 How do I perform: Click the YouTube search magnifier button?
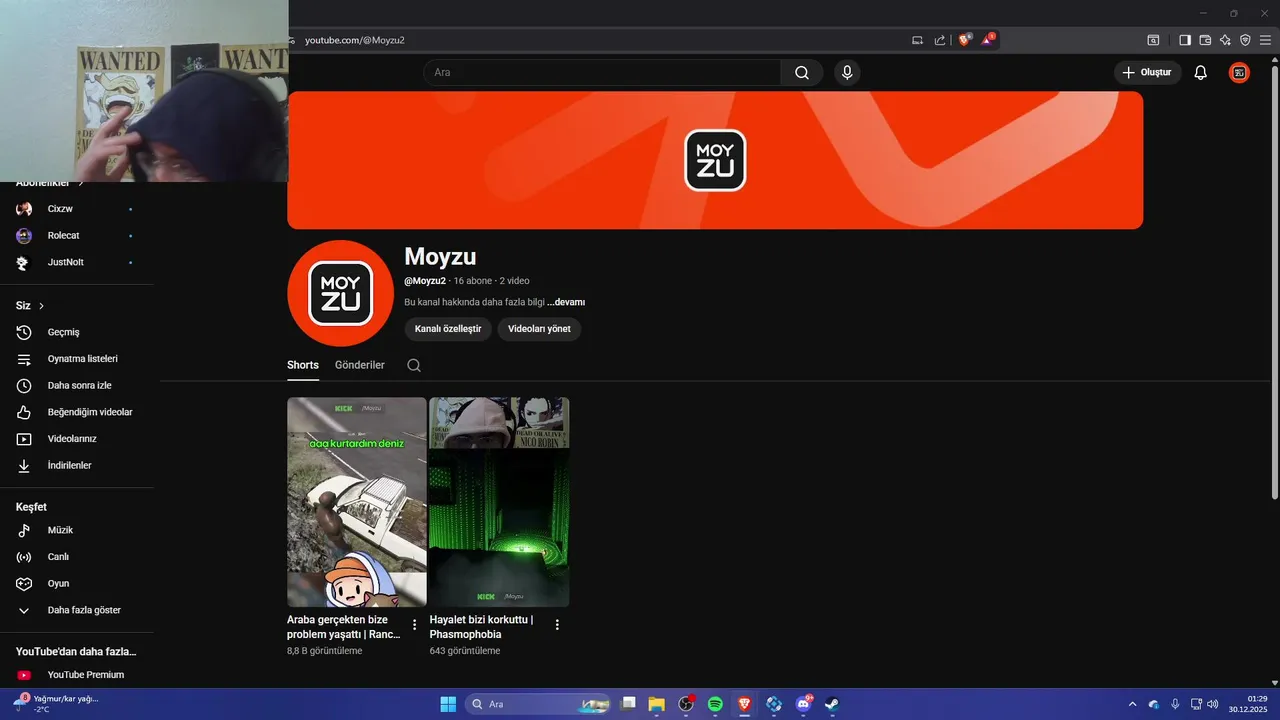pyautogui.click(x=802, y=73)
